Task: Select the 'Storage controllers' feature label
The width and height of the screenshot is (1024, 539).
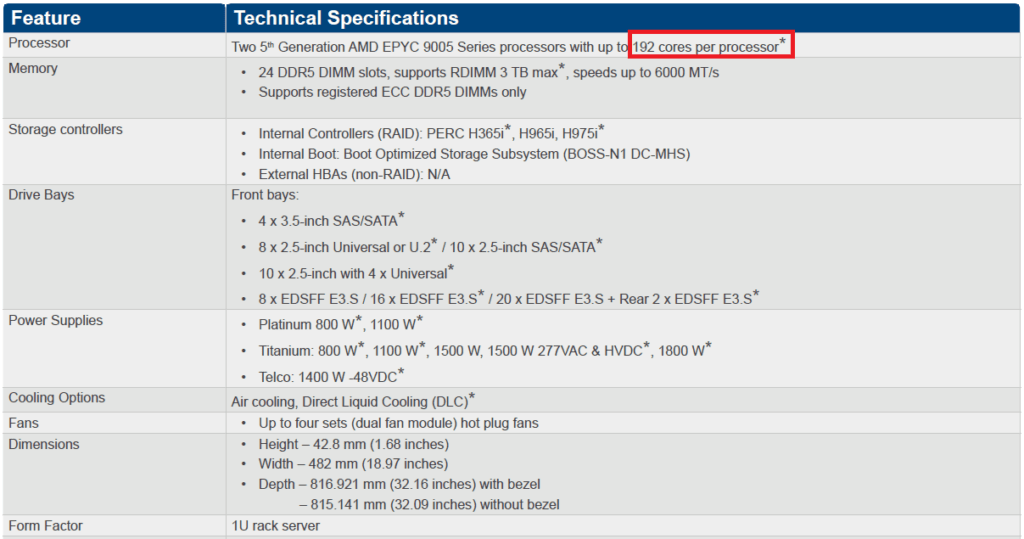Action: [65, 129]
